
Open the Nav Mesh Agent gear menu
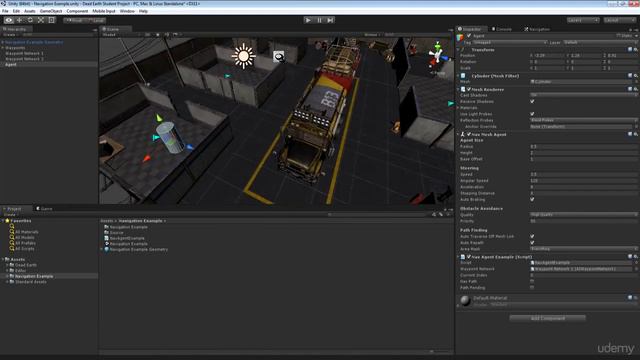[x=635, y=134]
